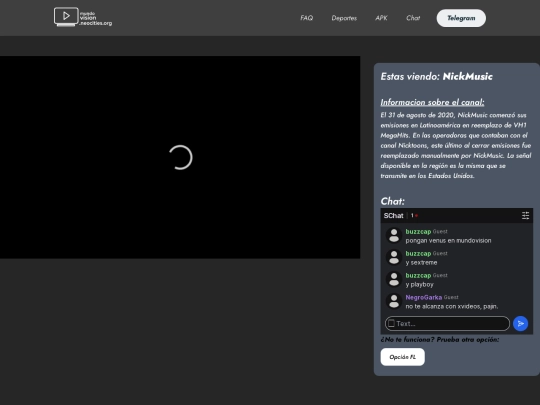The width and height of the screenshot is (540, 405).
Task: Go to the Deportes section
Action: tap(344, 18)
